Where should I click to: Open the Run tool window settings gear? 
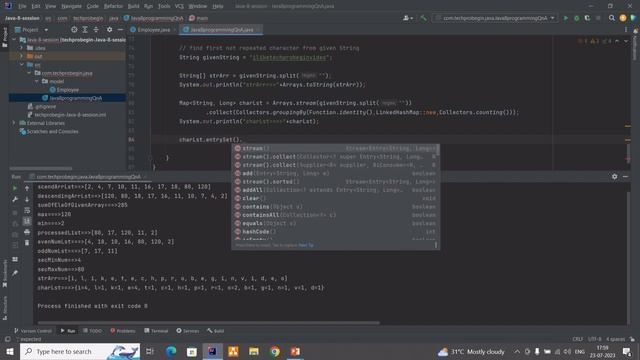click(614, 176)
